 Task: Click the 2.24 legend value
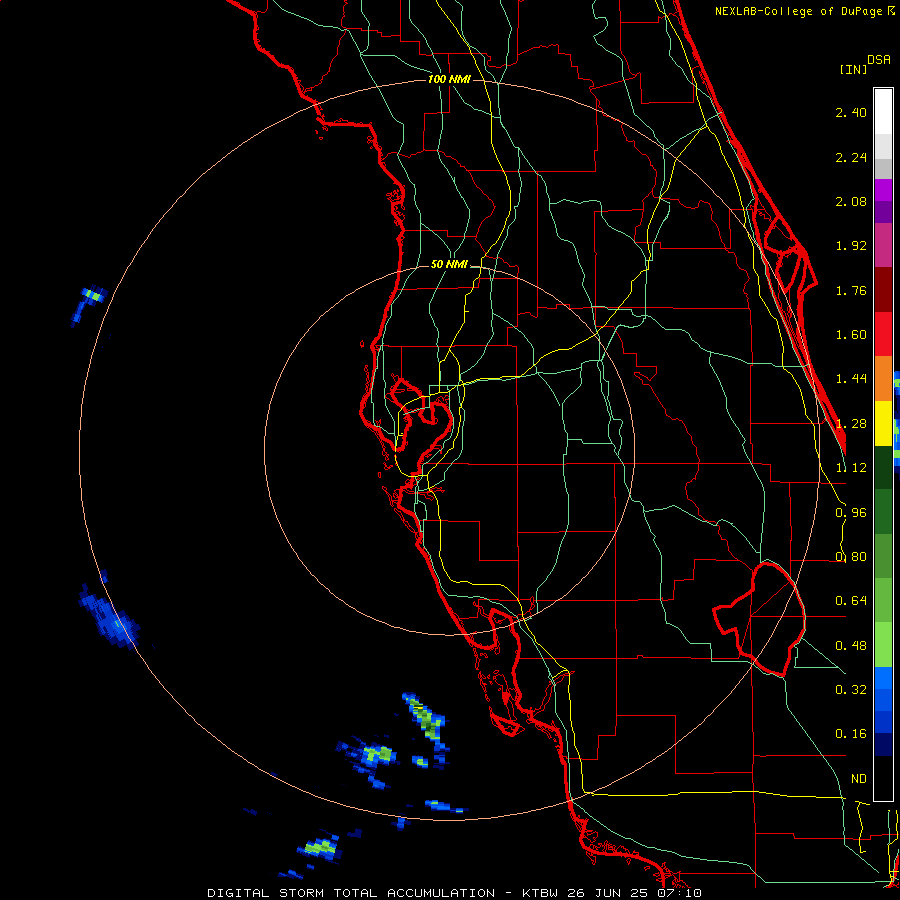click(x=851, y=157)
